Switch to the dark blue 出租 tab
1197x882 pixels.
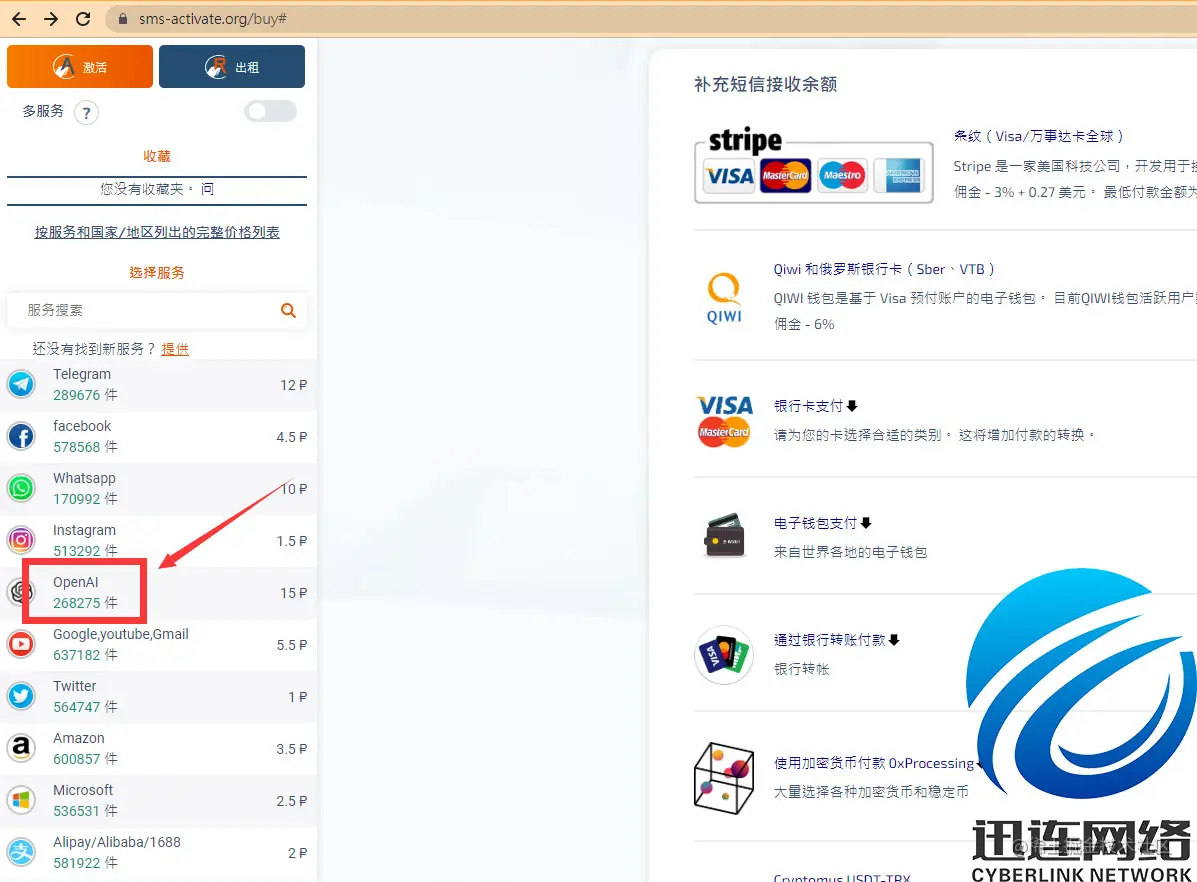pyautogui.click(x=232, y=66)
